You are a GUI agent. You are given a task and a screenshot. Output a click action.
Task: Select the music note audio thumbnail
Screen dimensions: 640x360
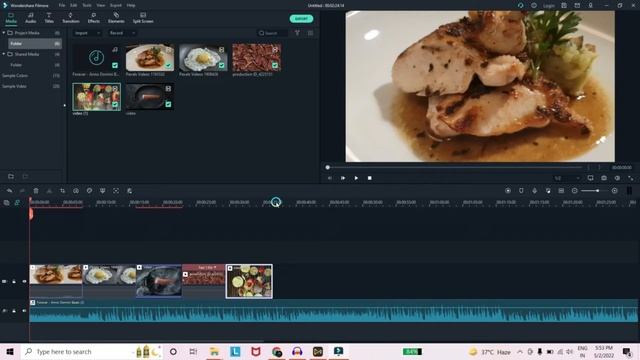[96, 58]
